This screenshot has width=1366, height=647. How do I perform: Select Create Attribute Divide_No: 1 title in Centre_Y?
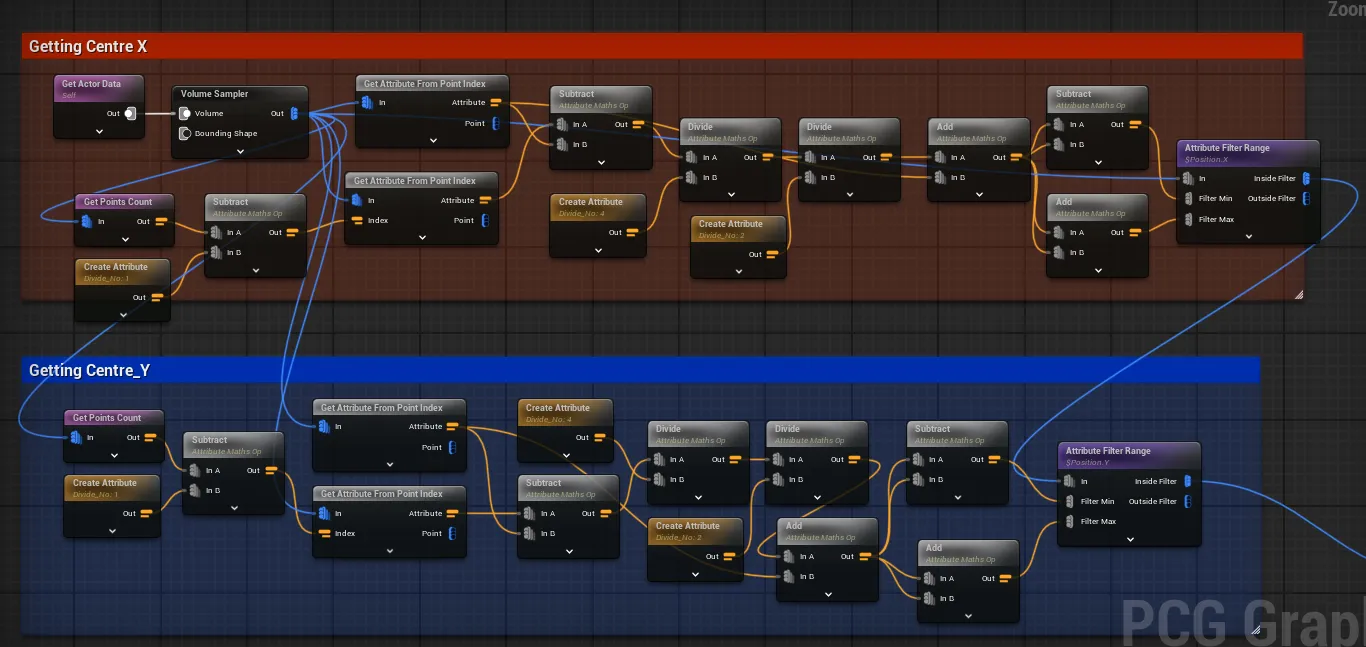pos(105,483)
